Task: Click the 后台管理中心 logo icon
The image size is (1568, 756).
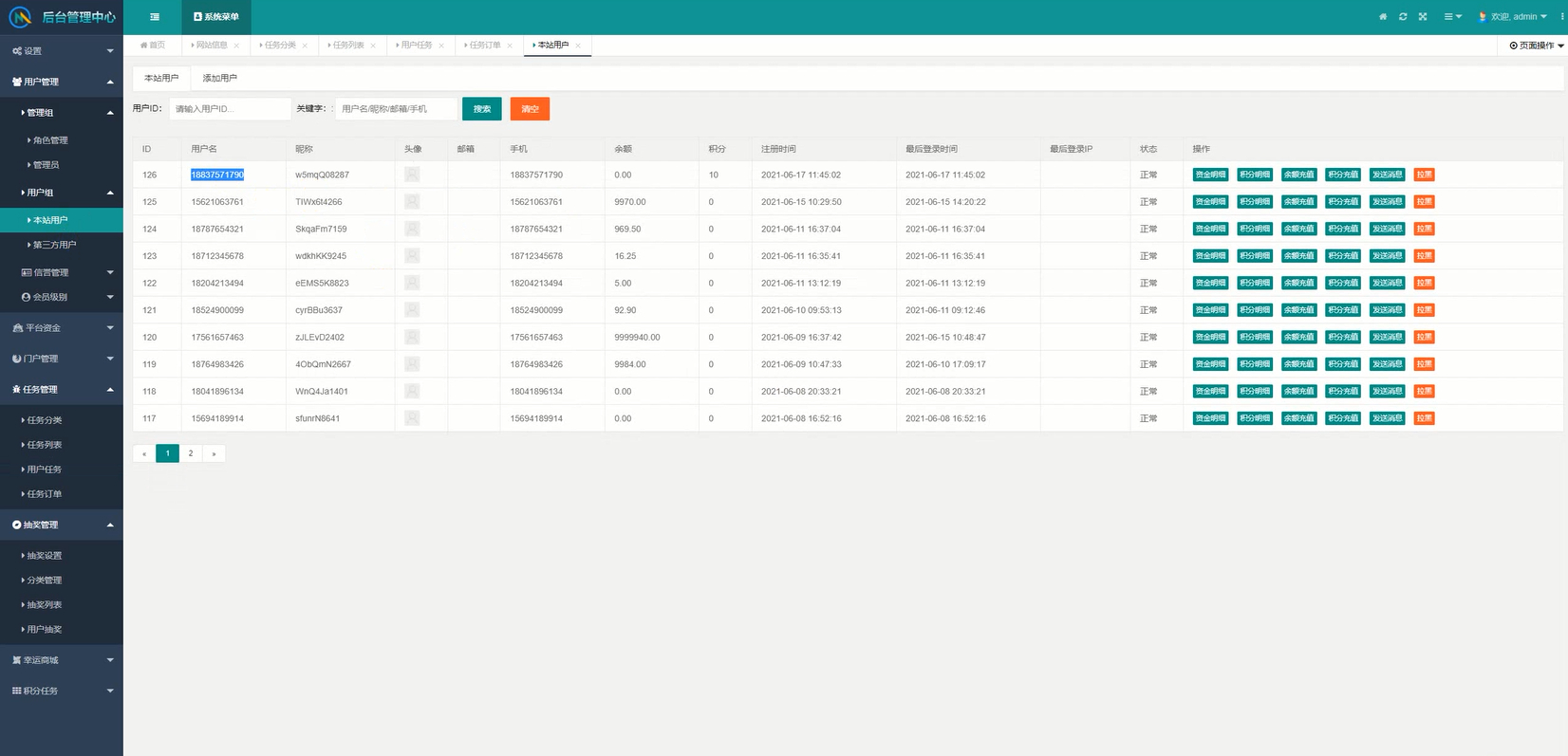Action: click(20, 17)
